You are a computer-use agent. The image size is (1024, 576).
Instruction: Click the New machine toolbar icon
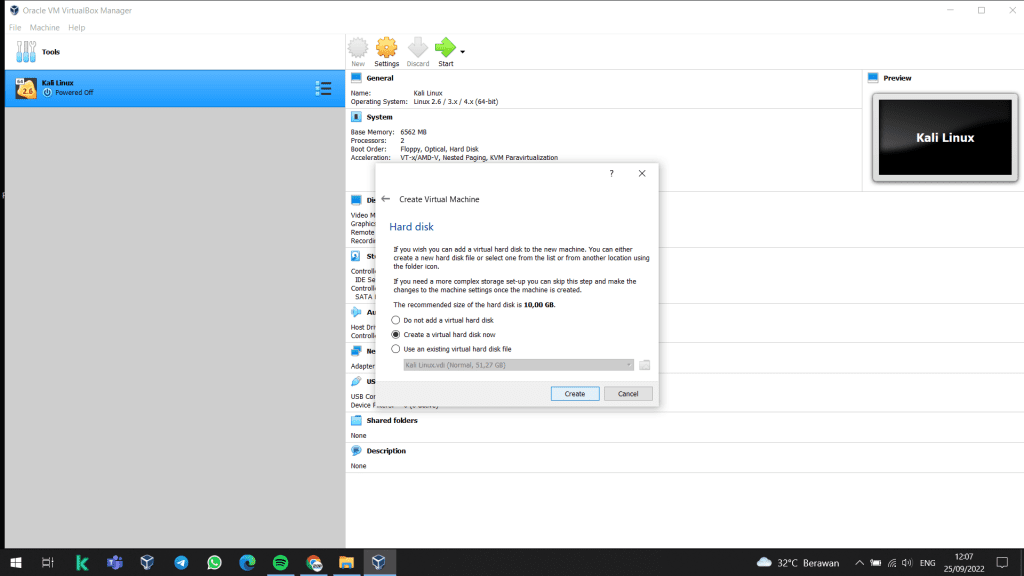pyautogui.click(x=358, y=47)
